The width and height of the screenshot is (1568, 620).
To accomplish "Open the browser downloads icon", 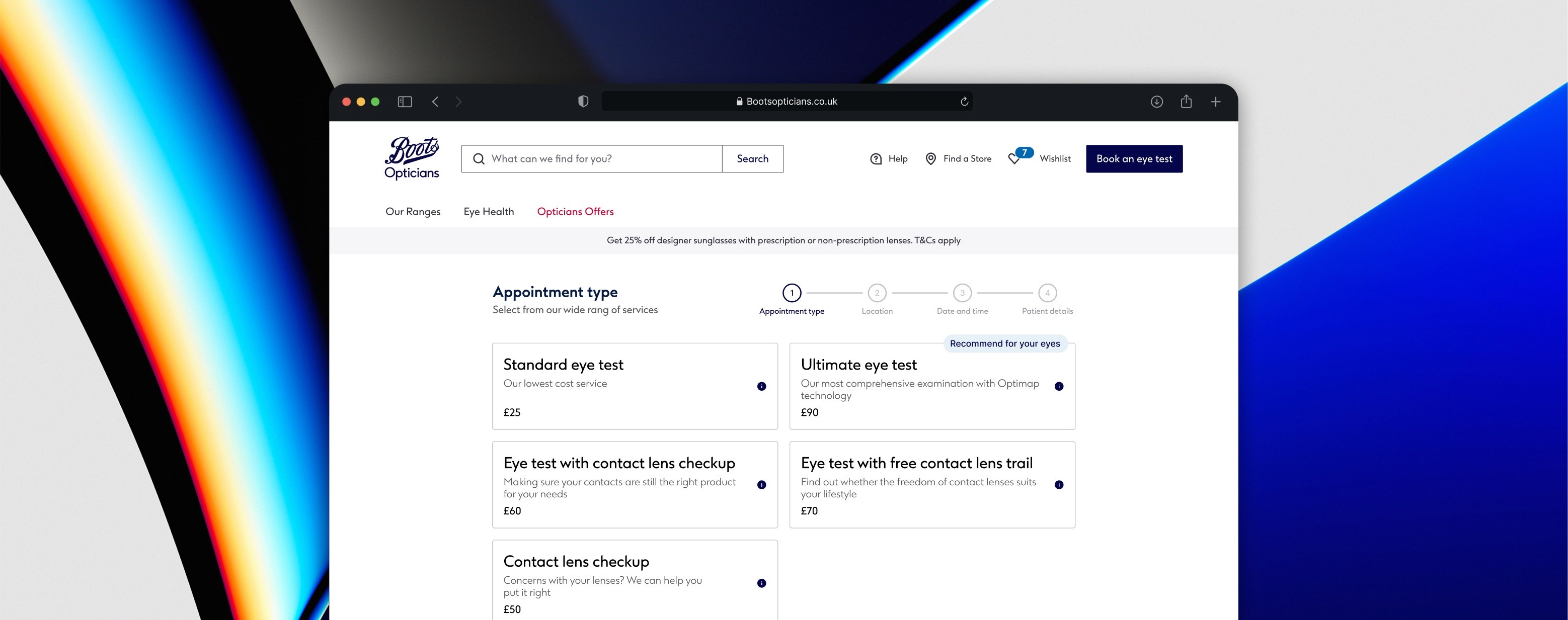I will [1156, 102].
